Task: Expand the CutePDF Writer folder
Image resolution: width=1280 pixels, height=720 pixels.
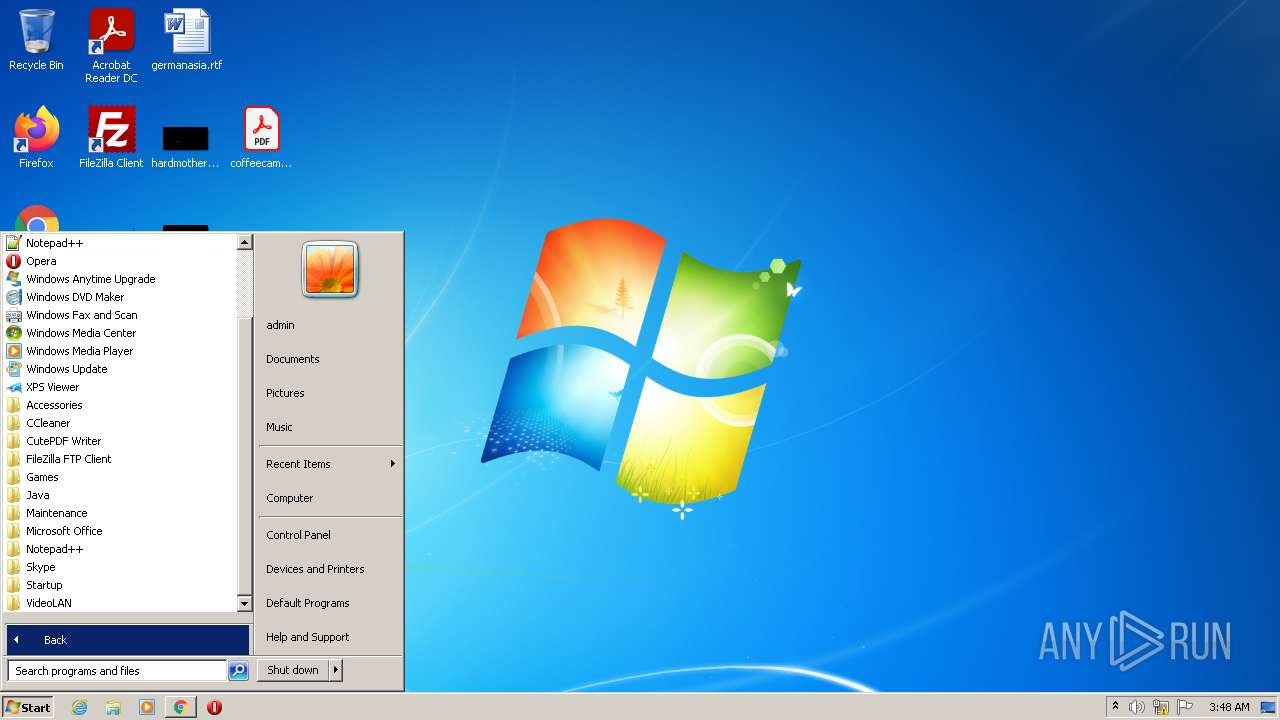Action: pyautogui.click(x=120, y=441)
